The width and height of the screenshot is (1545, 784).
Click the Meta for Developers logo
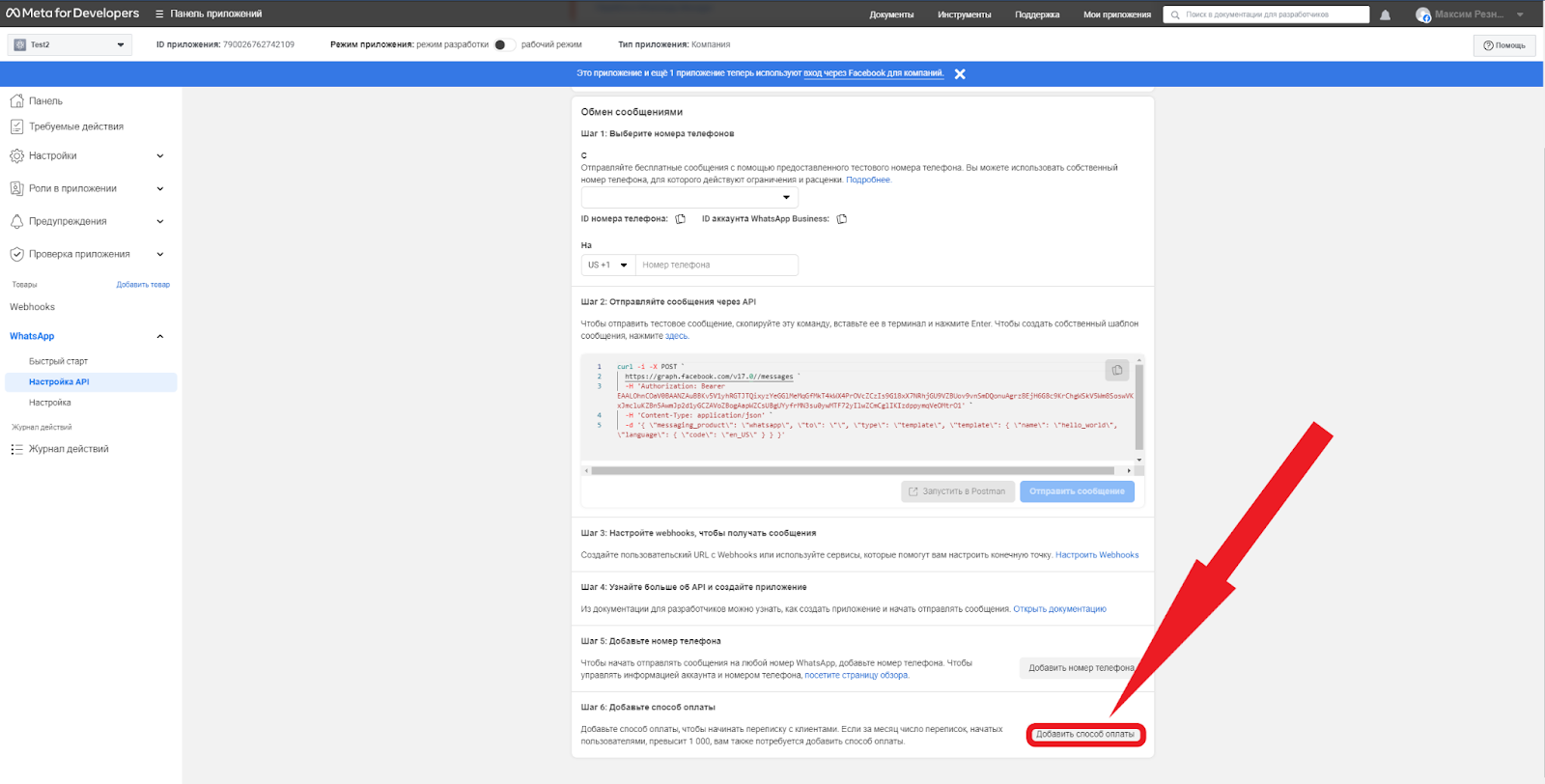(x=72, y=14)
